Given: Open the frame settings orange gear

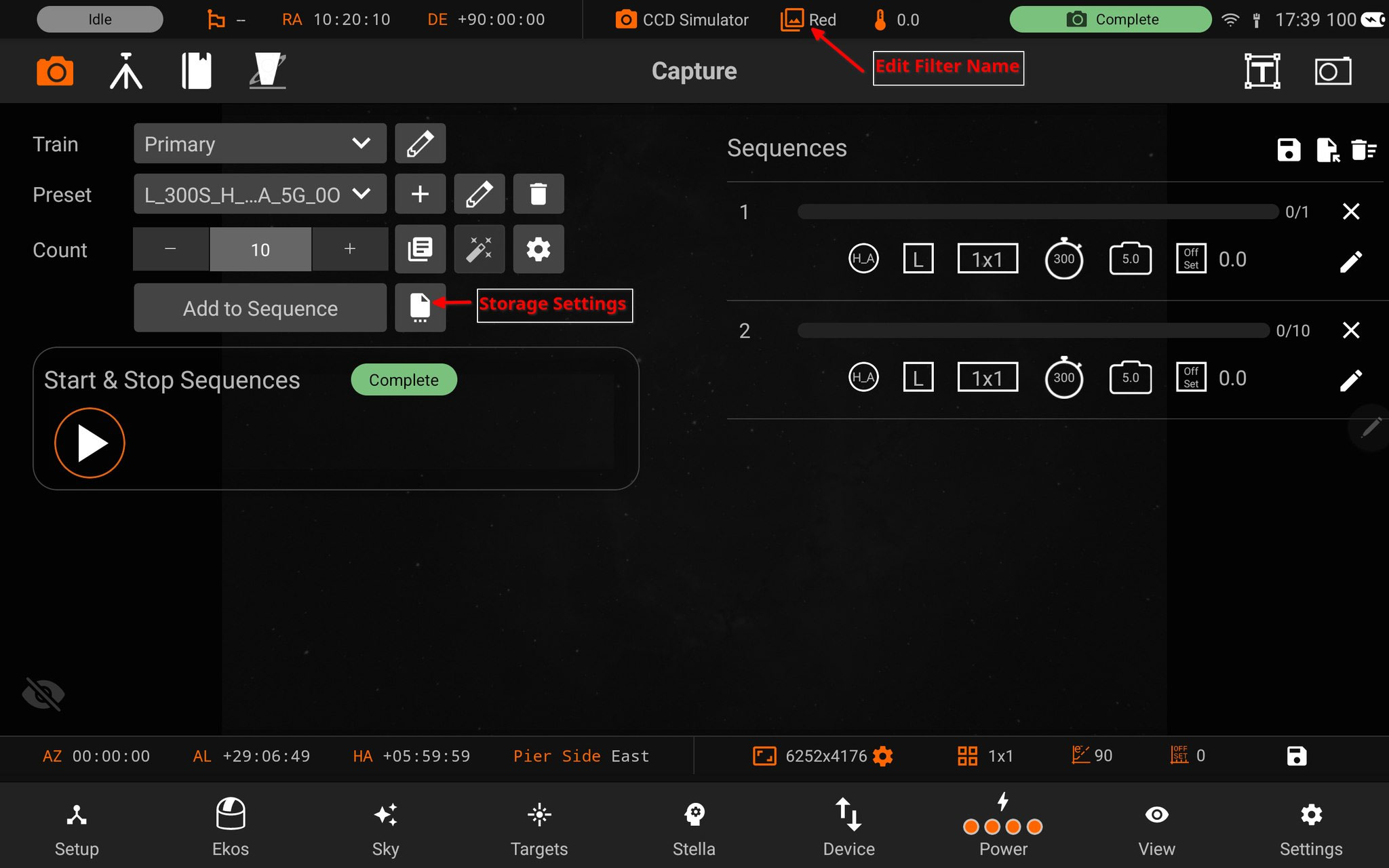Looking at the screenshot, I should pos(883,755).
